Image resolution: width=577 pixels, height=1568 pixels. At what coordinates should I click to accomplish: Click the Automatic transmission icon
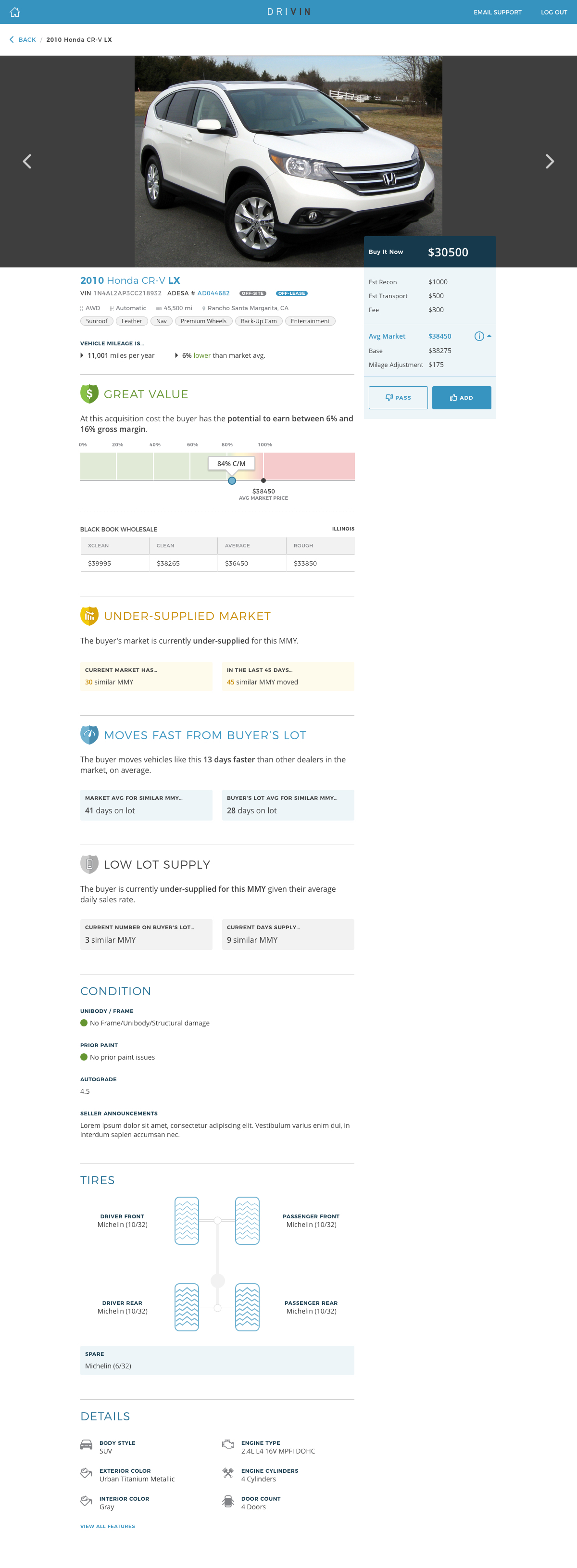click(x=112, y=309)
